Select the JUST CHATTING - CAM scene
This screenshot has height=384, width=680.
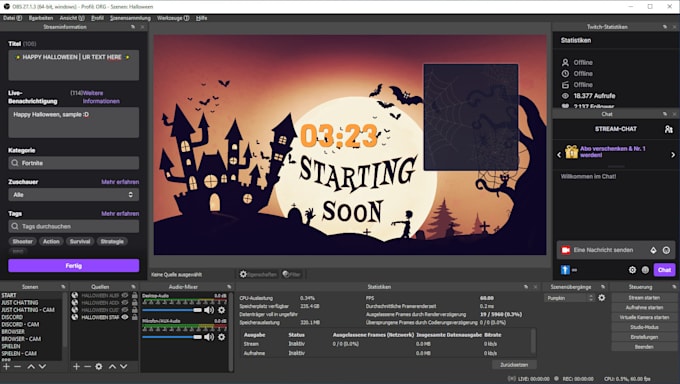pyautogui.click(x=28, y=310)
